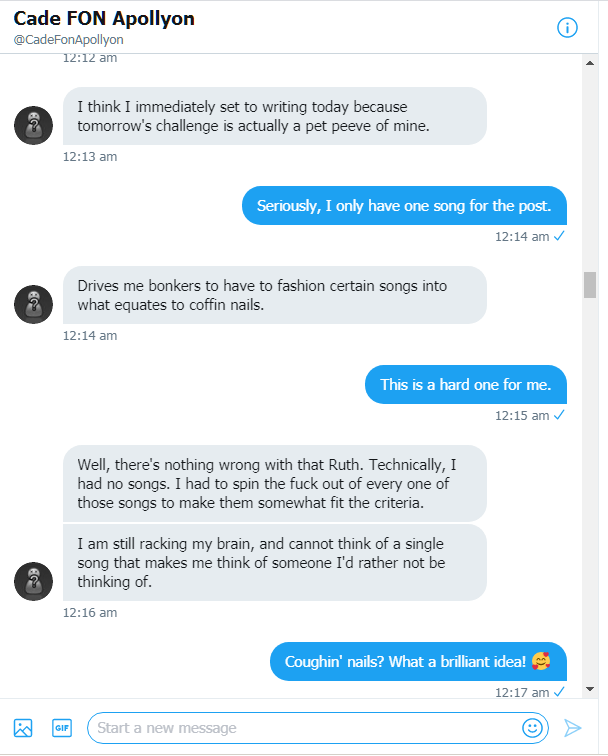Open the conversation info icon
Viewport: 608px width, 756px height.
click(567, 27)
